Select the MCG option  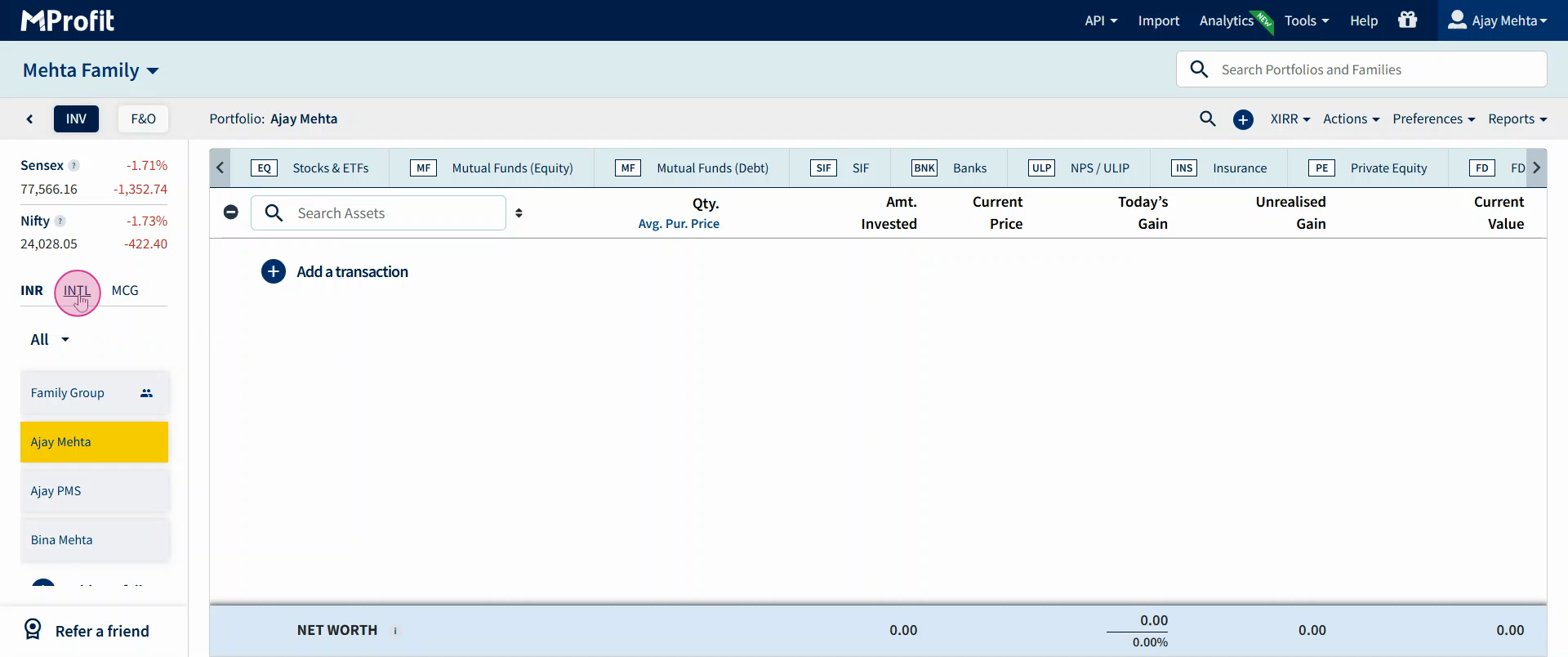[125, 291]
